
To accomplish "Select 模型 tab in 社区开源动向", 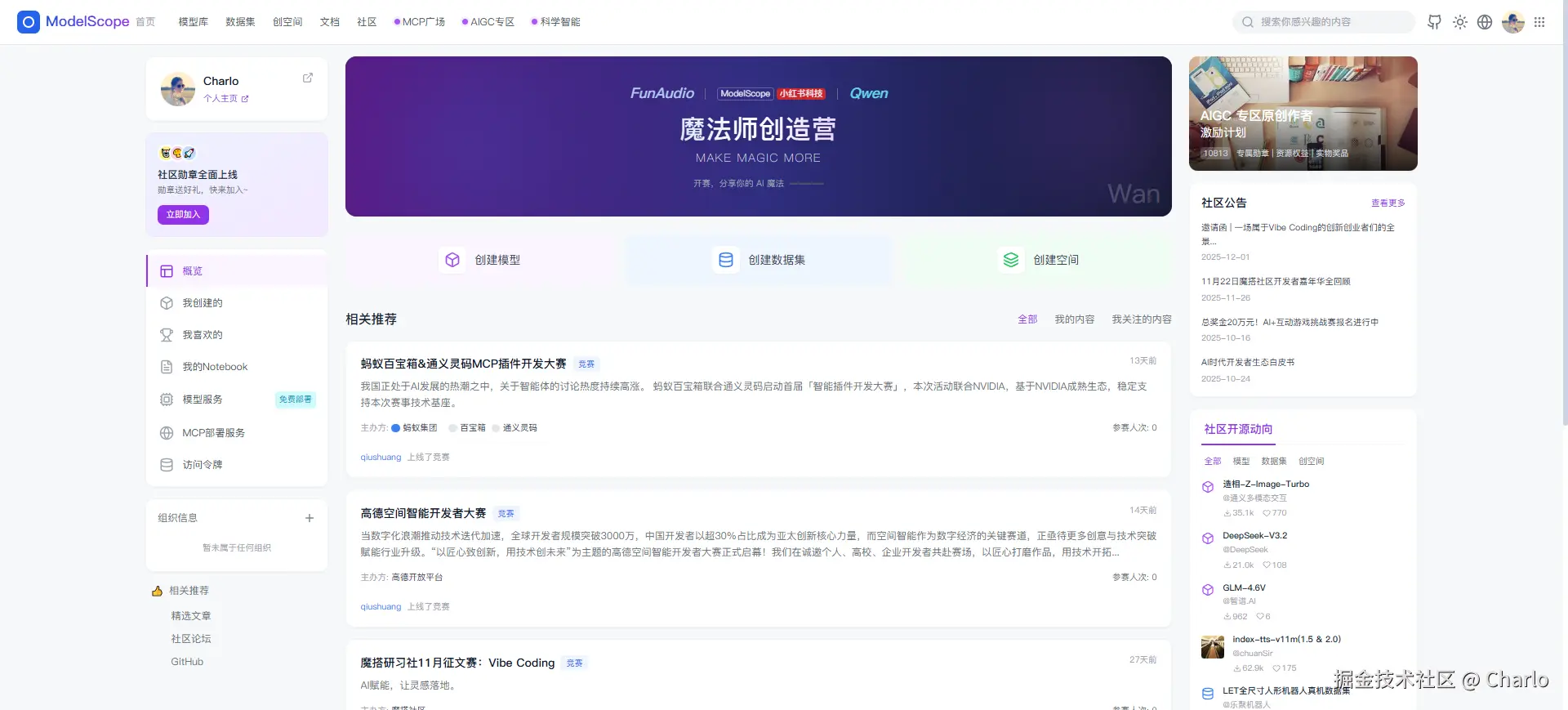I will tap(1241, 462).
